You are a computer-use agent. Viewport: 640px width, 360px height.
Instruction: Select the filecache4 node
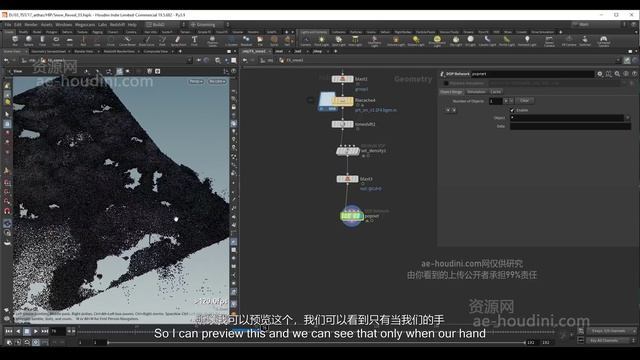pos(342,101)
